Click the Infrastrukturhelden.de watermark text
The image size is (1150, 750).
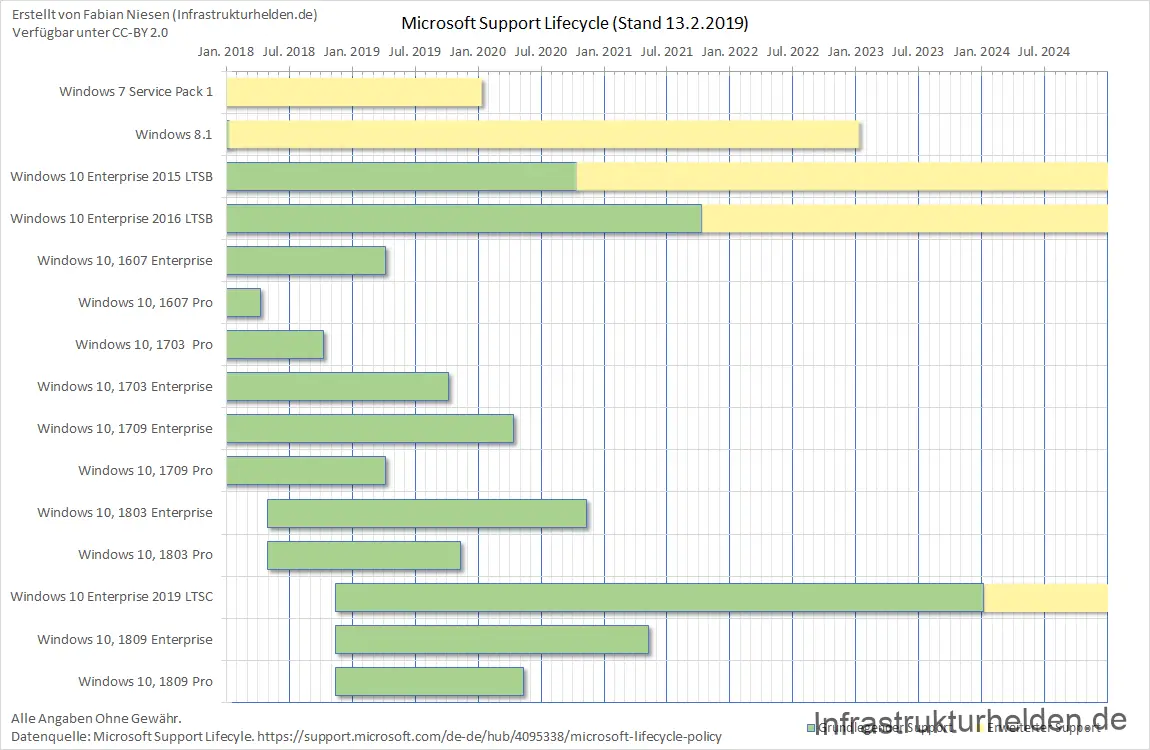970,720
